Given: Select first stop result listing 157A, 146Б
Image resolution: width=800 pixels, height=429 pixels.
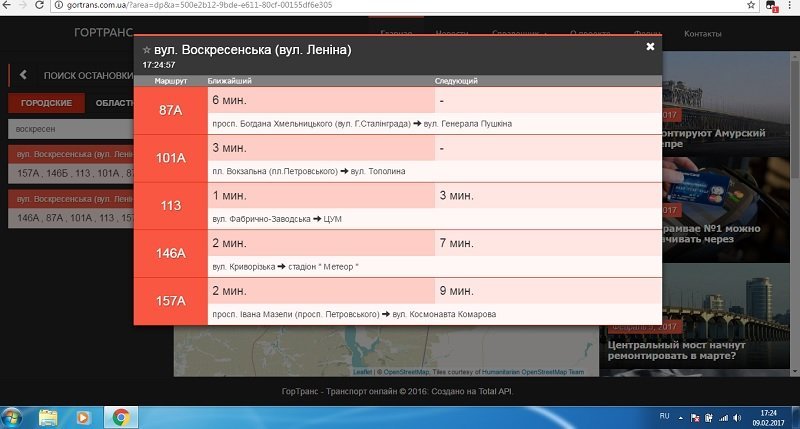Looking at the screenshot, I should pyautogui.click(x=71, y=164).
